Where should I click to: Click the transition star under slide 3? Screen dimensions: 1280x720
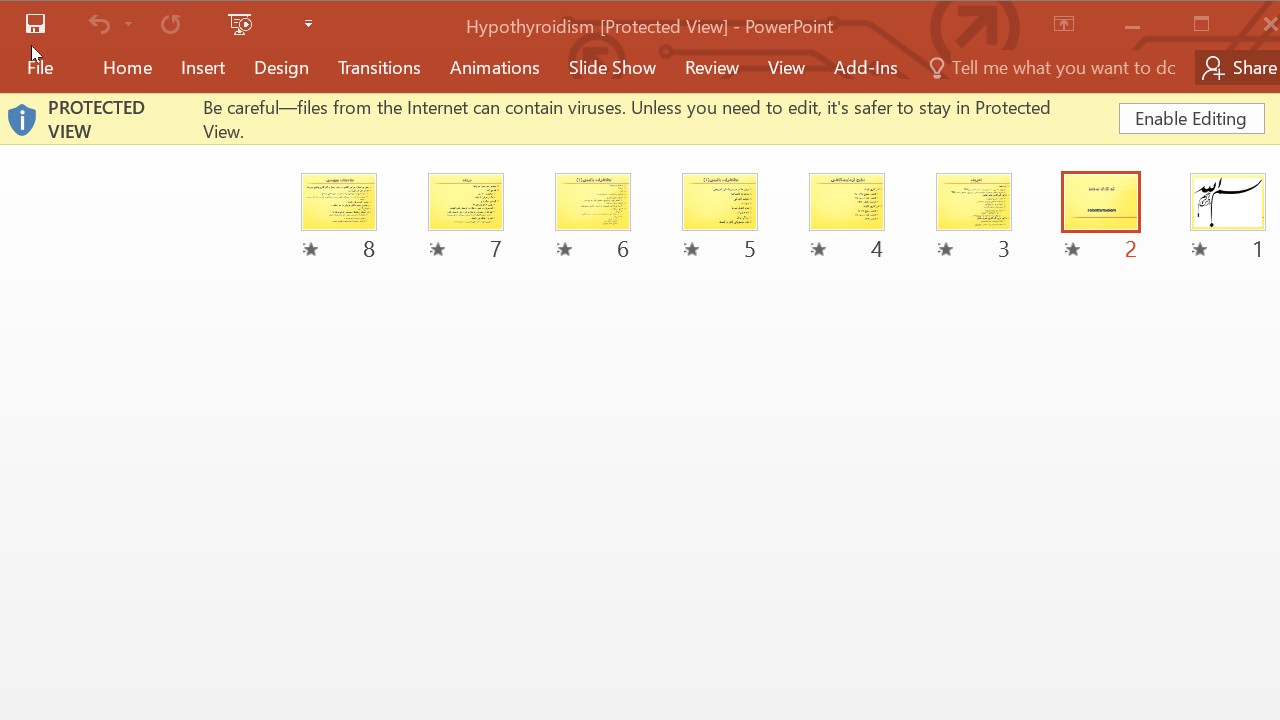[945, 249]
